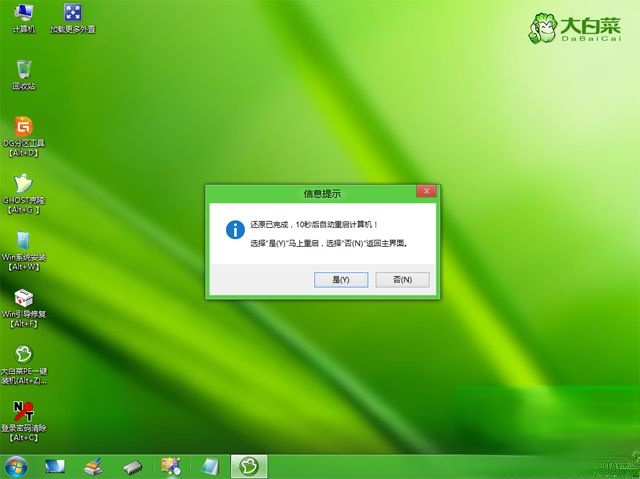
Task: Click the line starting 选择"是(Y)"马上重启
Action: [x=329, y=244]
